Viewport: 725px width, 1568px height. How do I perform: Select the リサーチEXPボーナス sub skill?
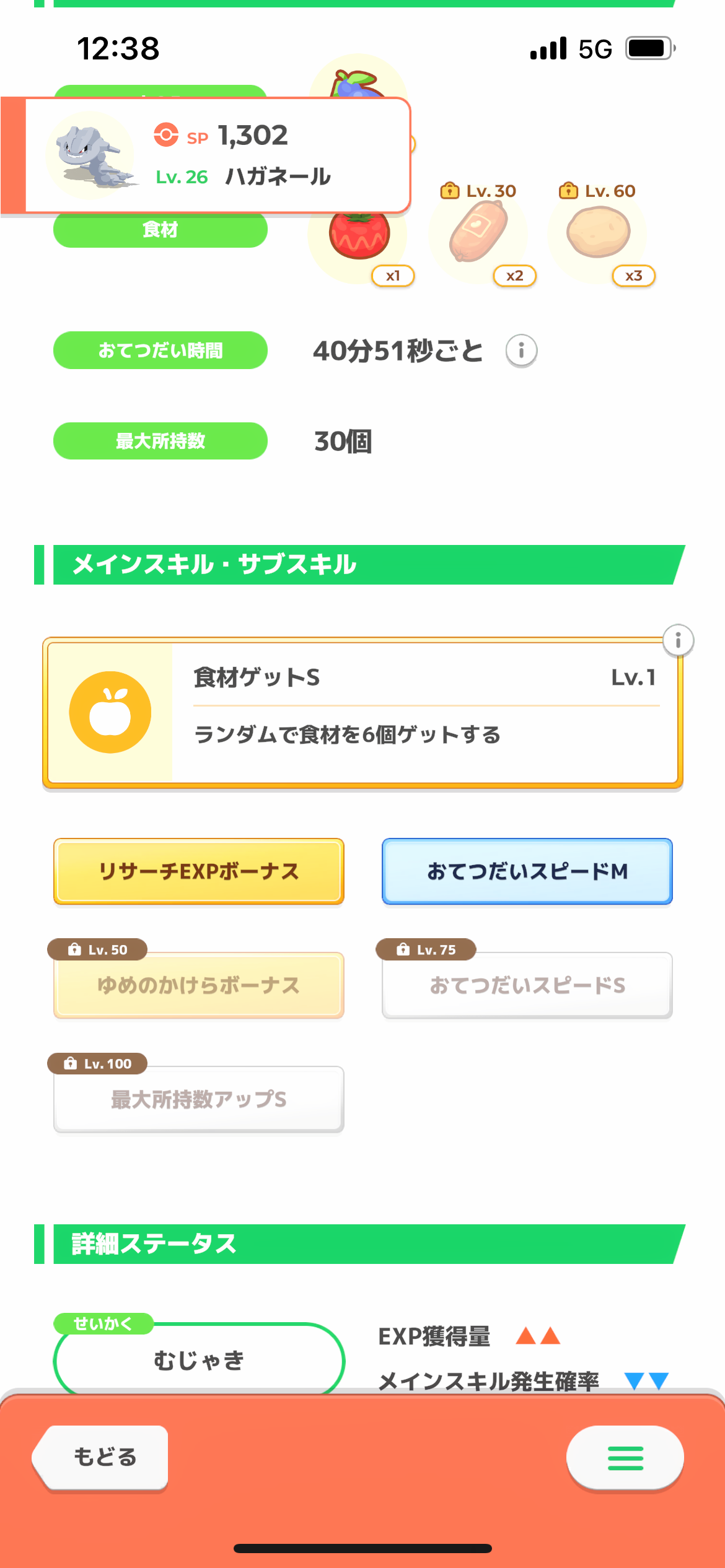[199, 871]
